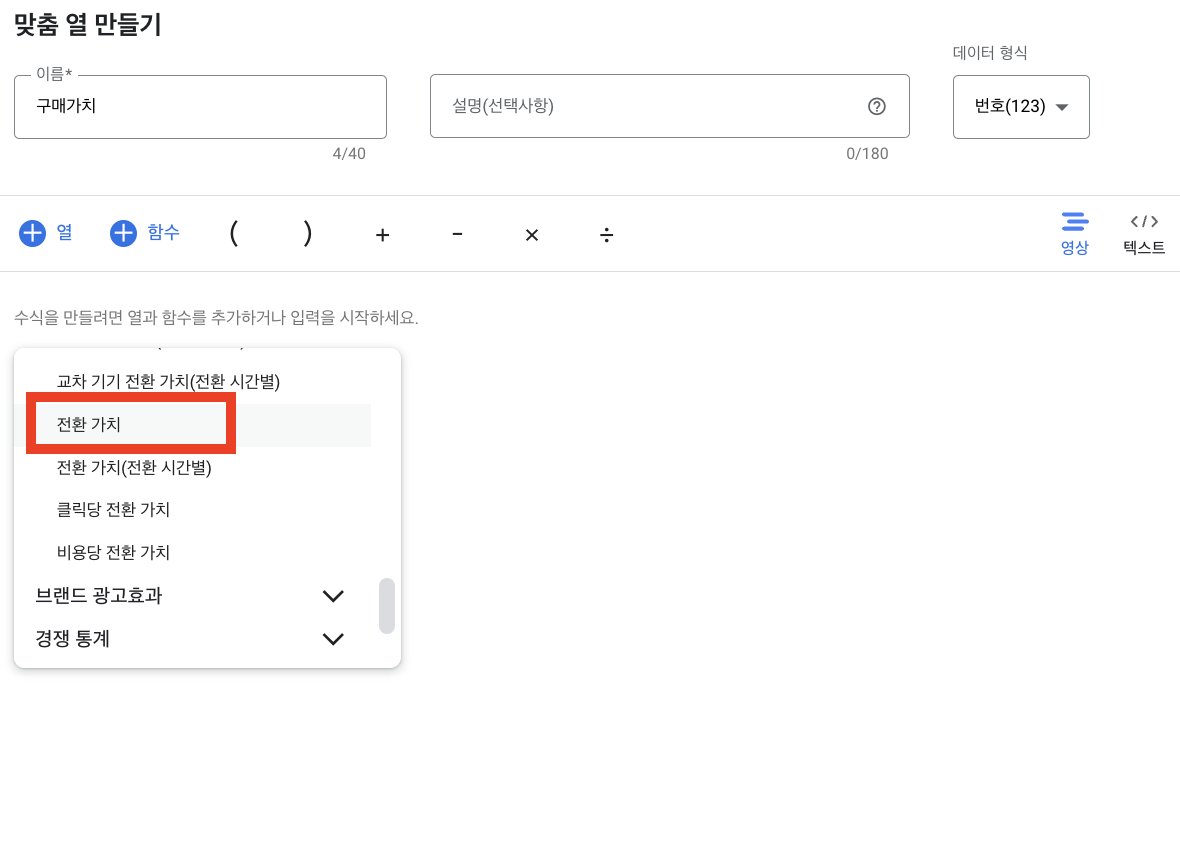Click the add 함수 (function) icon
The image size is (1180, 856).
pos(122,233)
